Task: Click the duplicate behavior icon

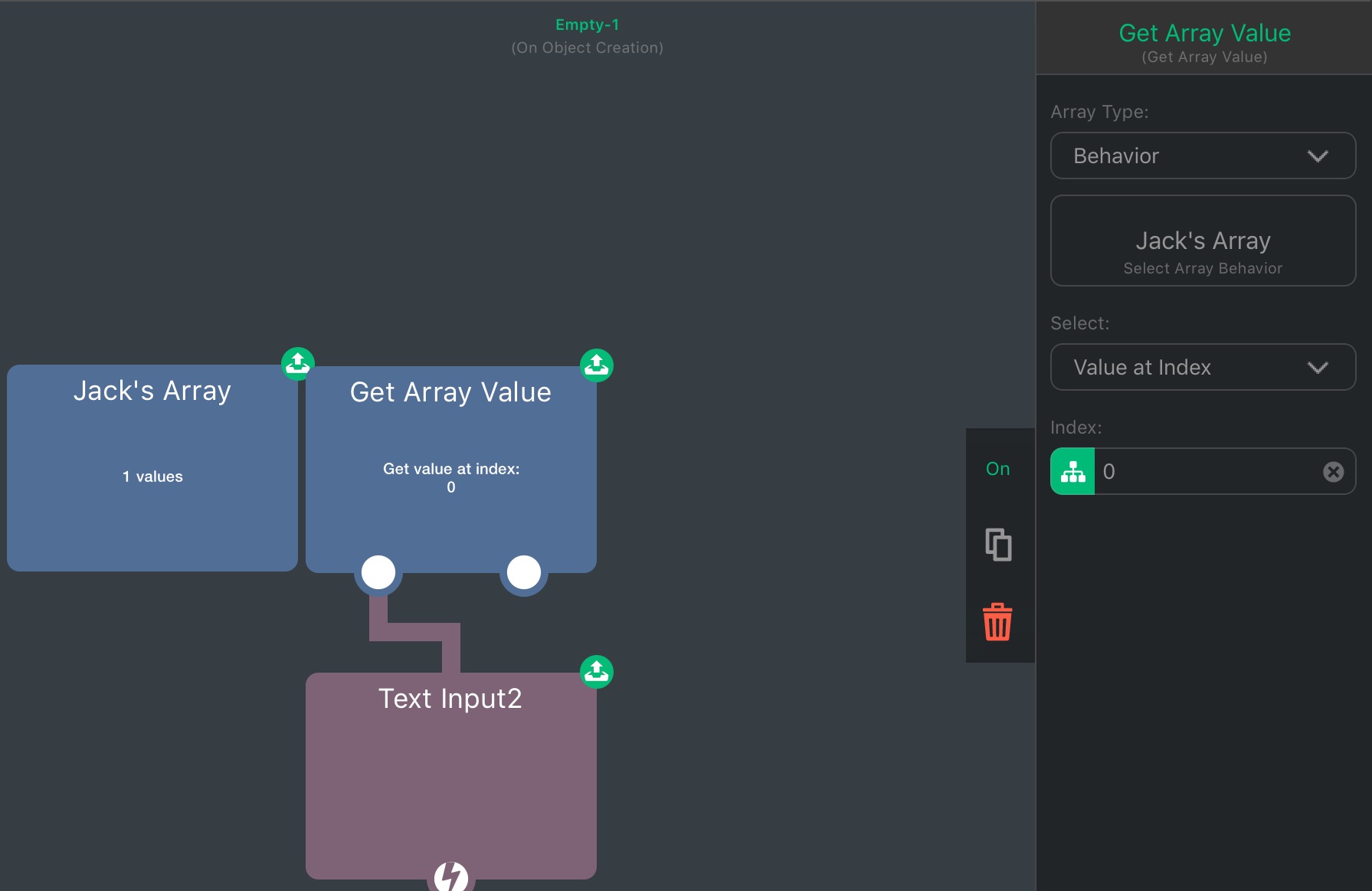Action: 998,545
